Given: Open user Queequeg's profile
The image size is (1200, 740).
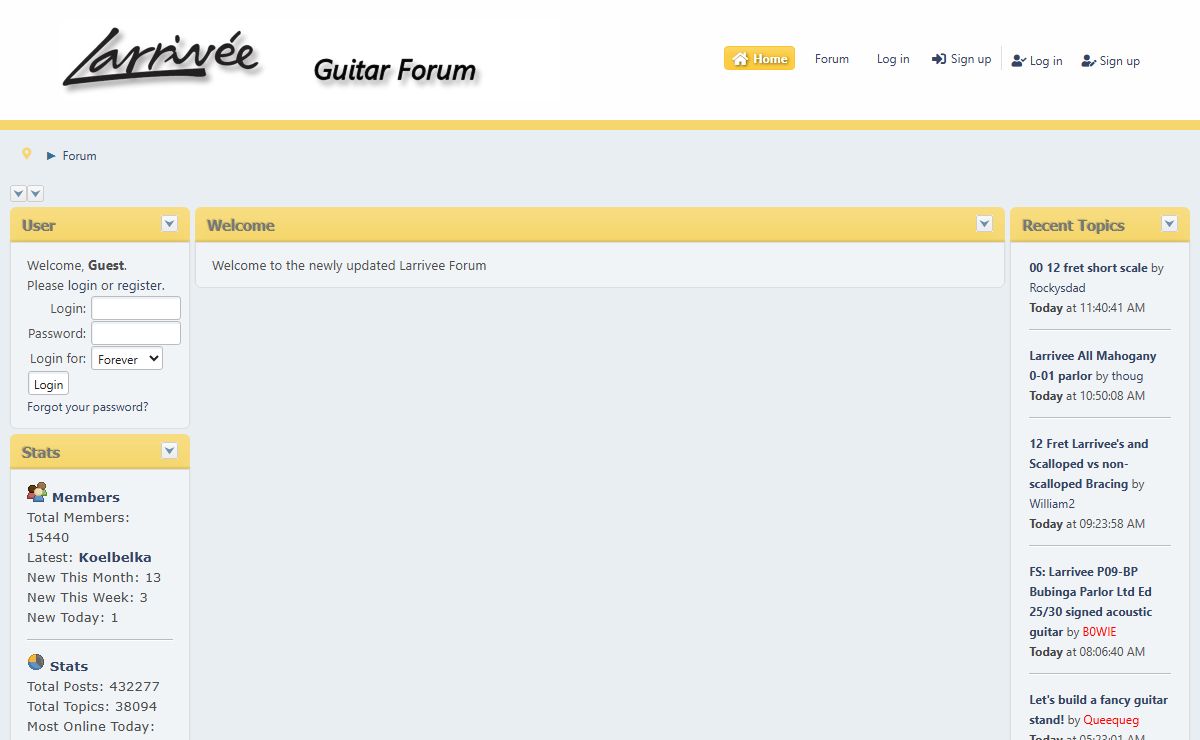Looking at the screenshot, I should pyautogui.click(x=1111, y=720).
